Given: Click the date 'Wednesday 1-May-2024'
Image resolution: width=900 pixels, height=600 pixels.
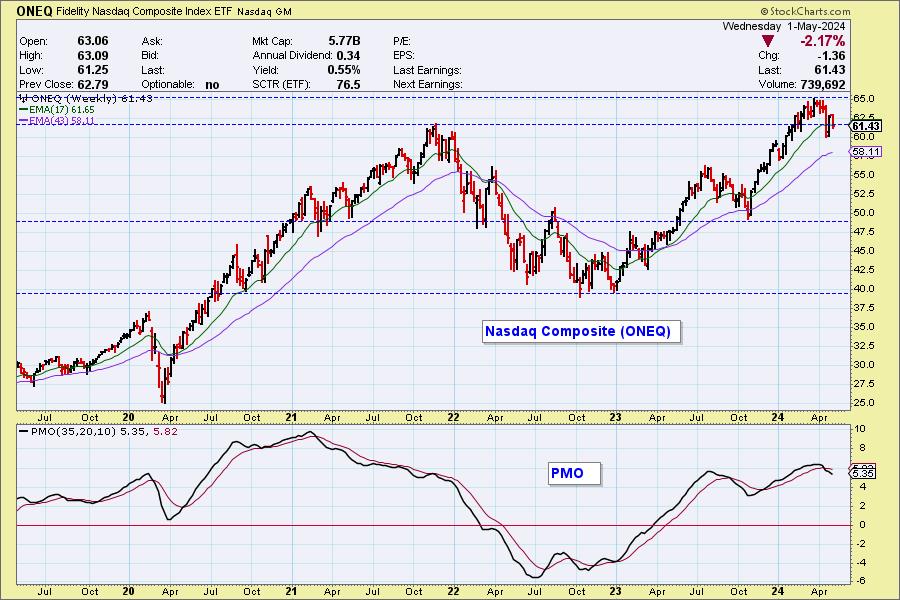Looking at the screenshot, I should [x=783, y=26].
